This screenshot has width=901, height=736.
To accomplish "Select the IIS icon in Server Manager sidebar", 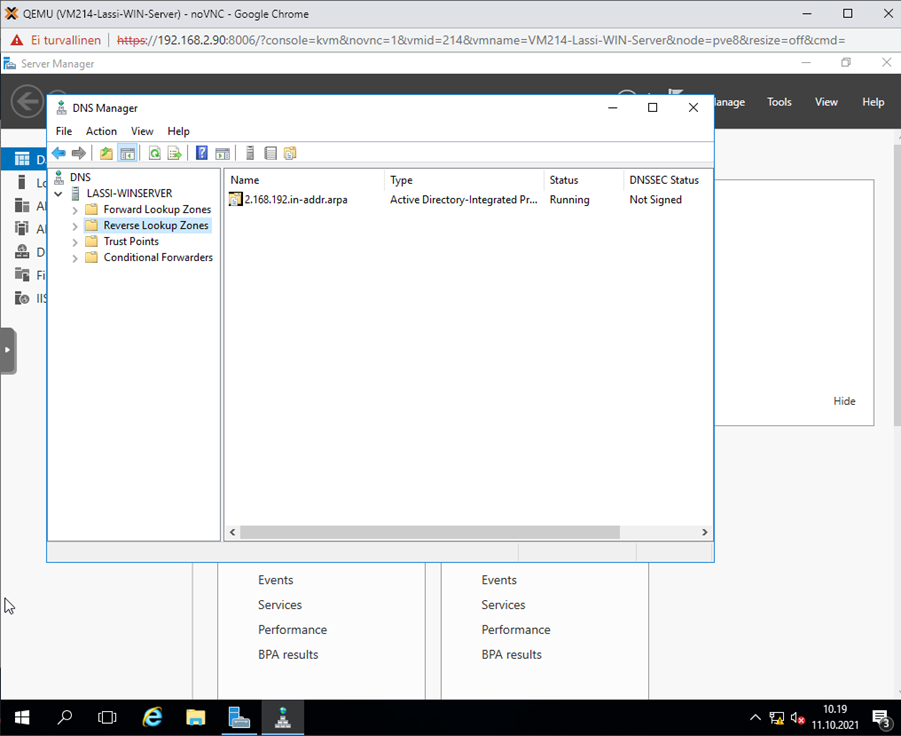I will point(22,298).
